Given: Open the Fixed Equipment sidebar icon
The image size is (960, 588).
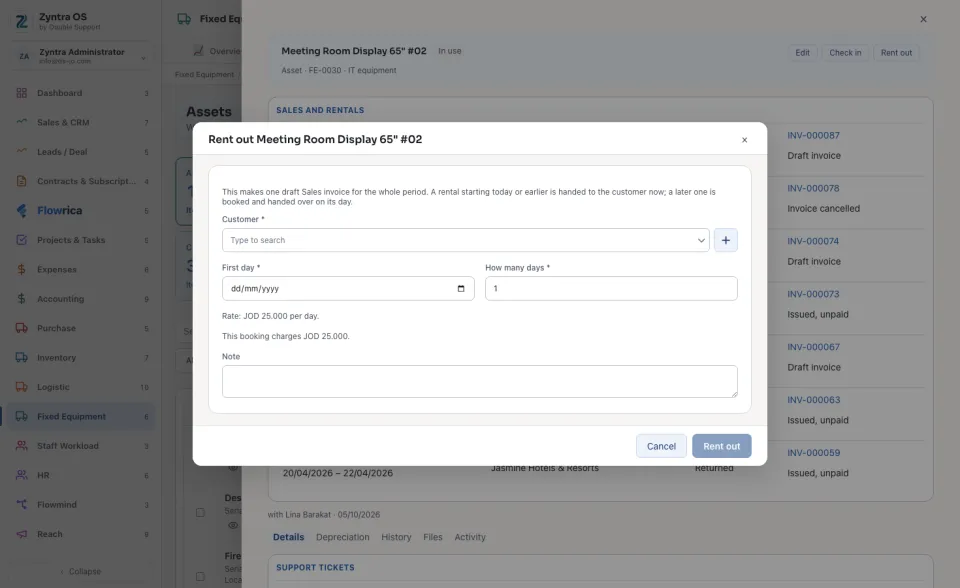Looking at the screenshot, I should pos(21,416).
